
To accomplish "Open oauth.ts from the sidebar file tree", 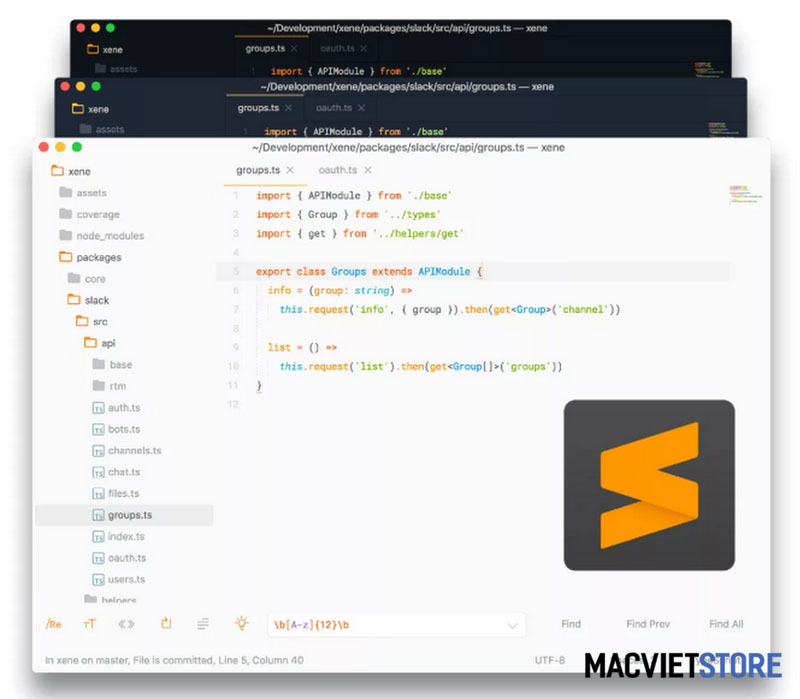I will click(119, 558).
